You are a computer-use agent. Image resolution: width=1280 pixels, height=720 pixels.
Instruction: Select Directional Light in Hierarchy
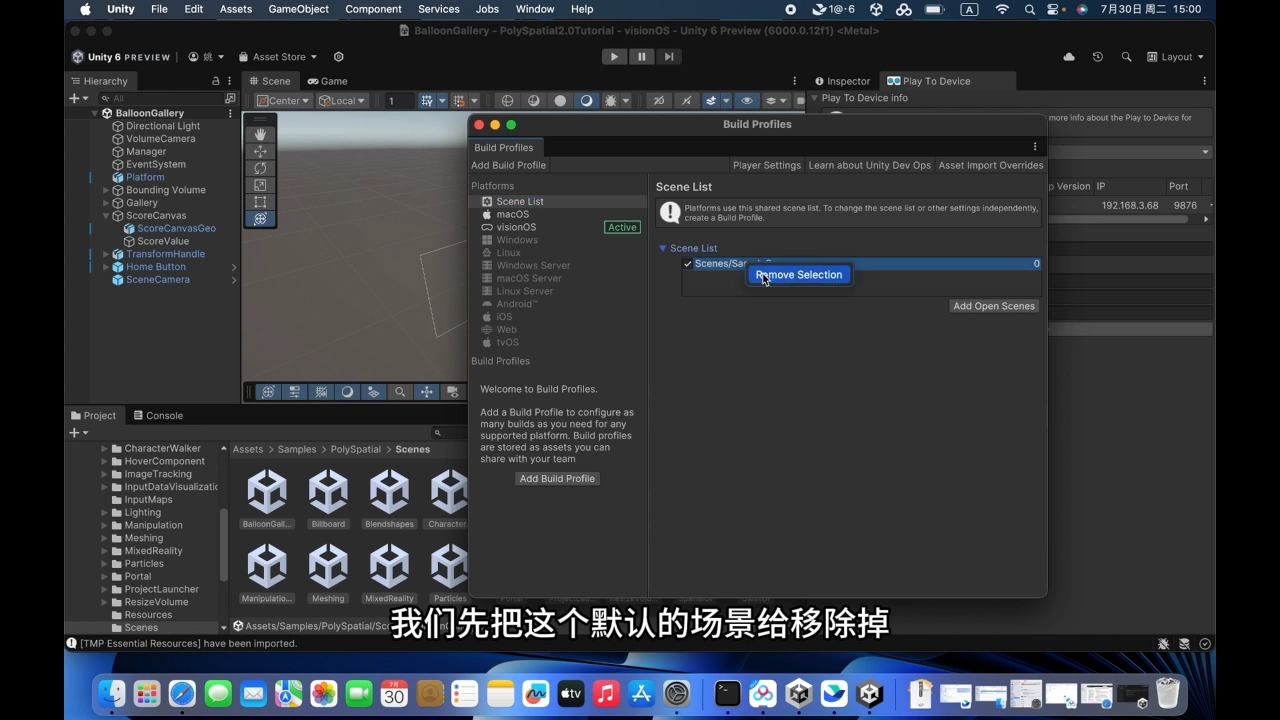click(x=162, y=126)
